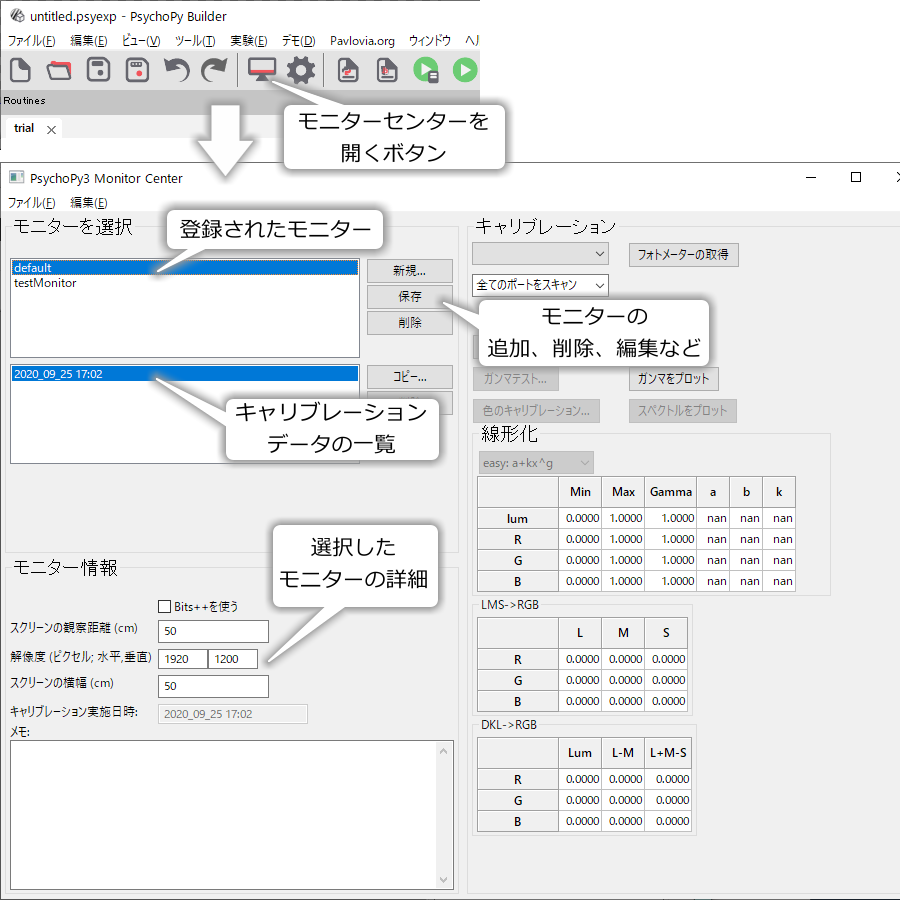Open the ビュー menu in Builder
Screen dimensions: 900x900
(x=141, y=41)
